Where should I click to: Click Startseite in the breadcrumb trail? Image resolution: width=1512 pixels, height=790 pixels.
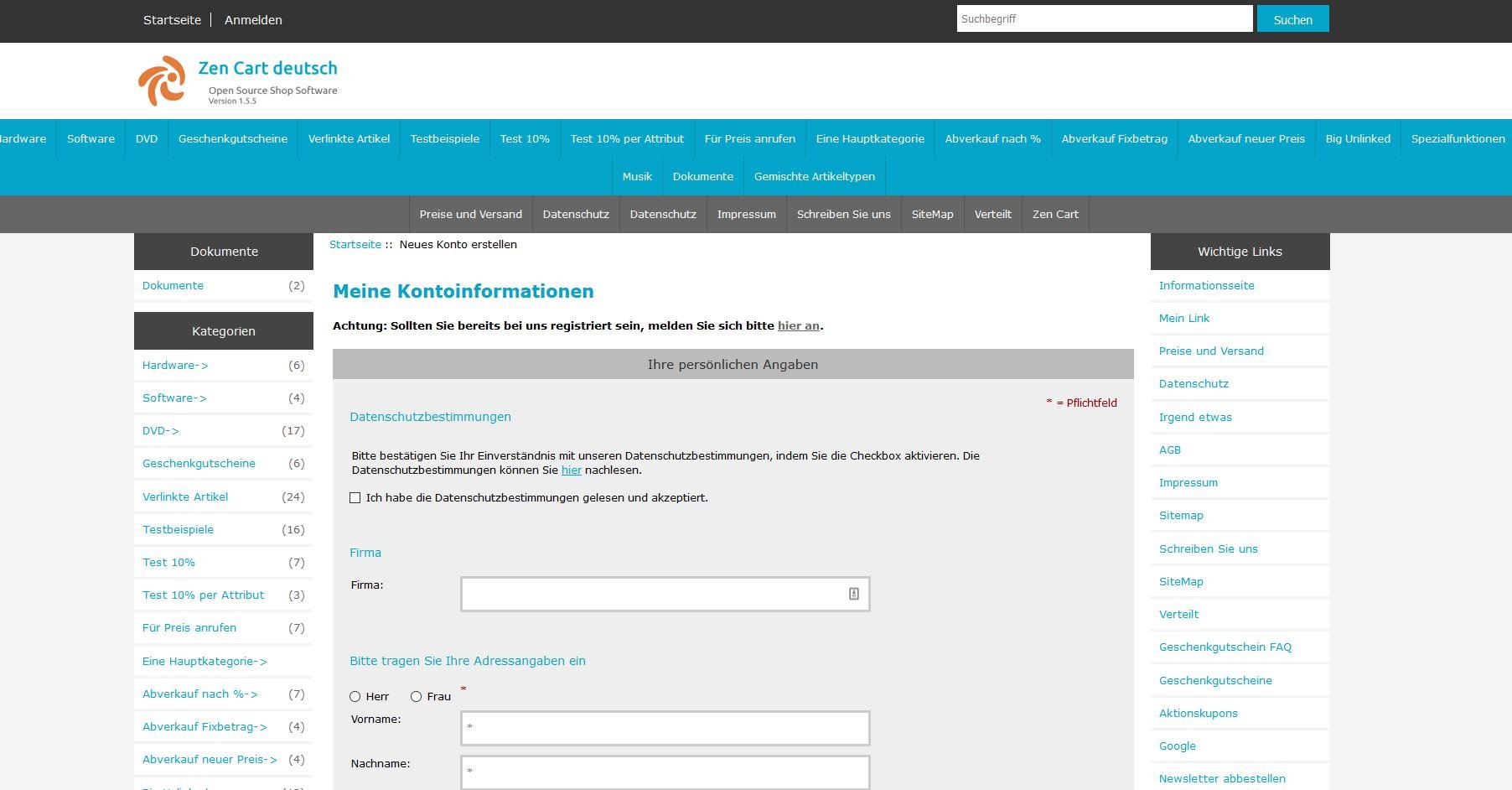[x=355, y=244]
